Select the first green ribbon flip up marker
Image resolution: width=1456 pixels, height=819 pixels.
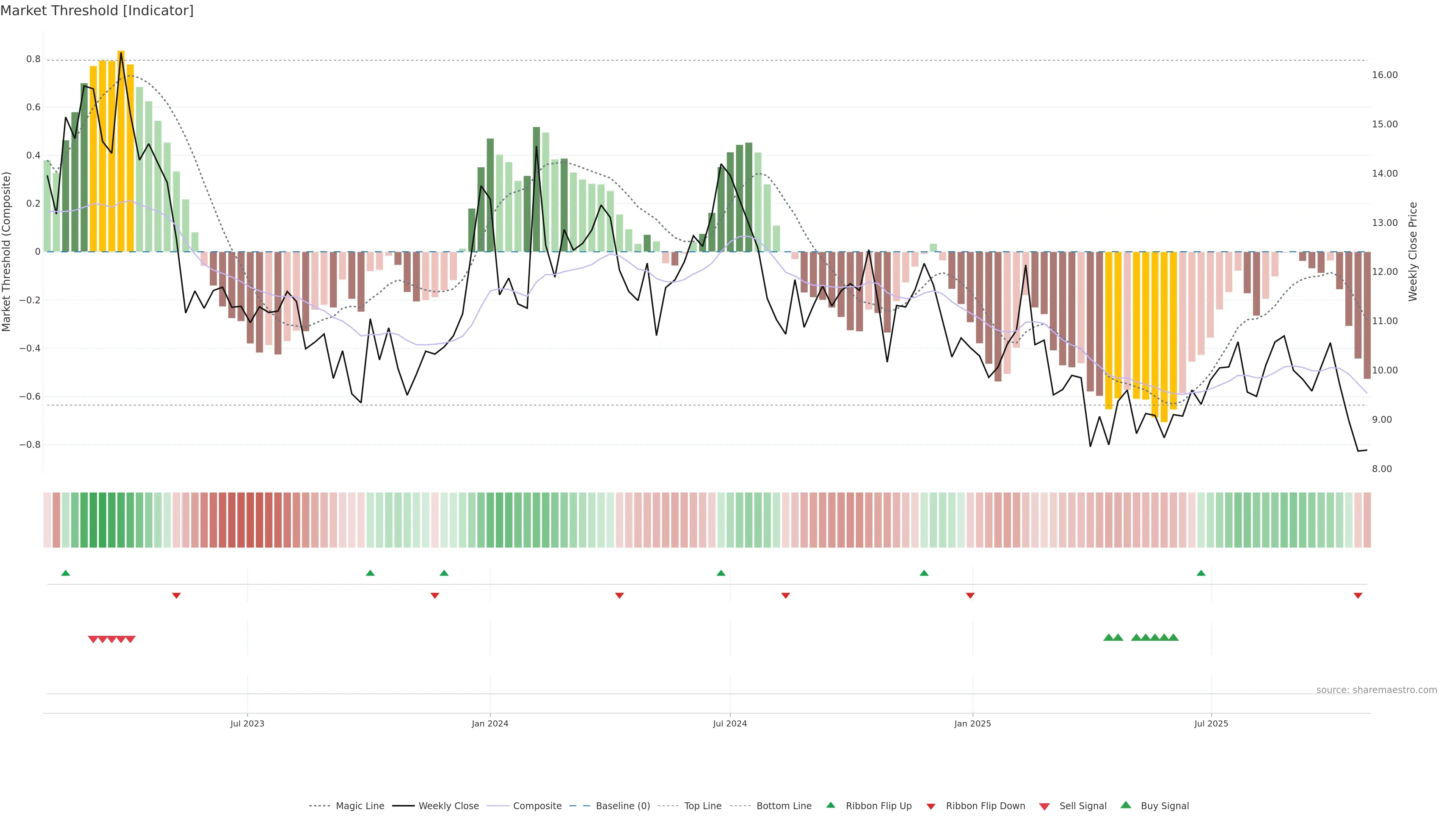click(x=66, y=573)
